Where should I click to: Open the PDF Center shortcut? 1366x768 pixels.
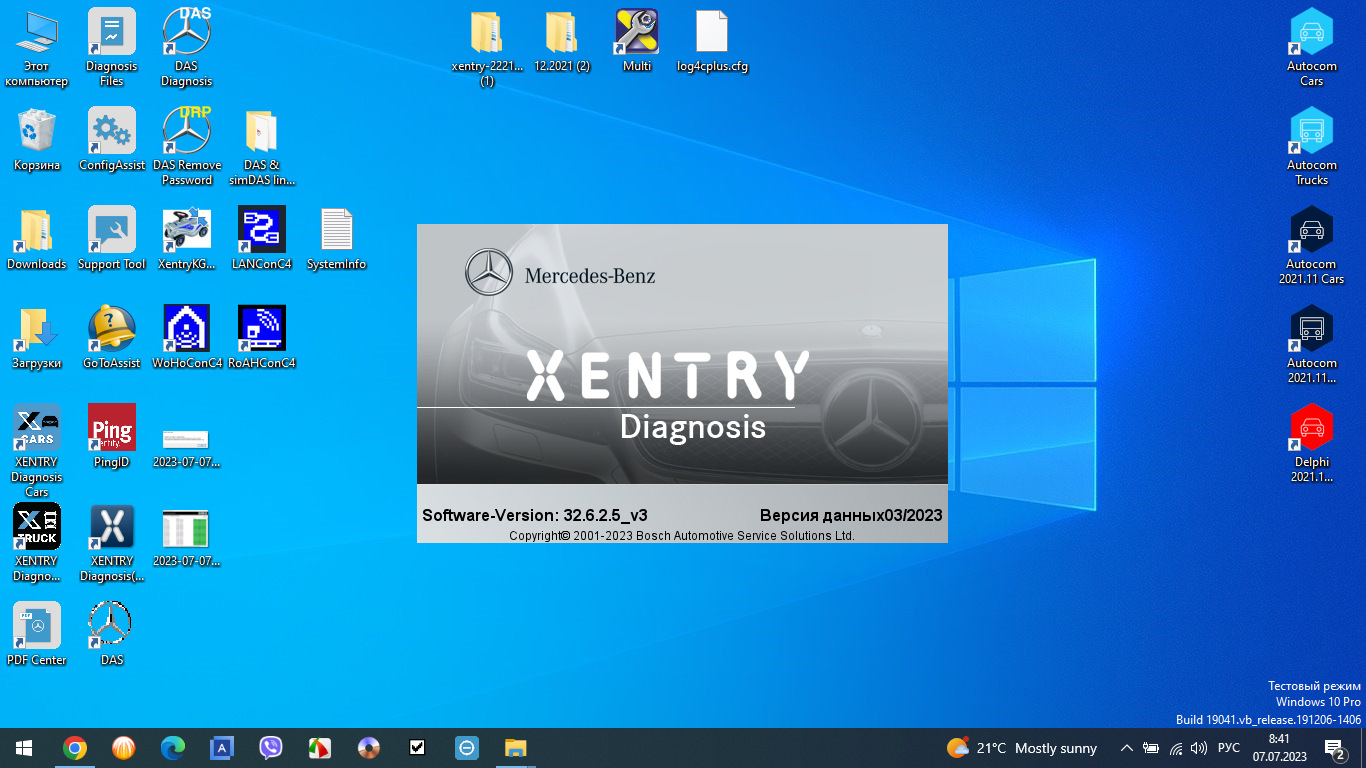pyautogui.click(x=37, y=633)
